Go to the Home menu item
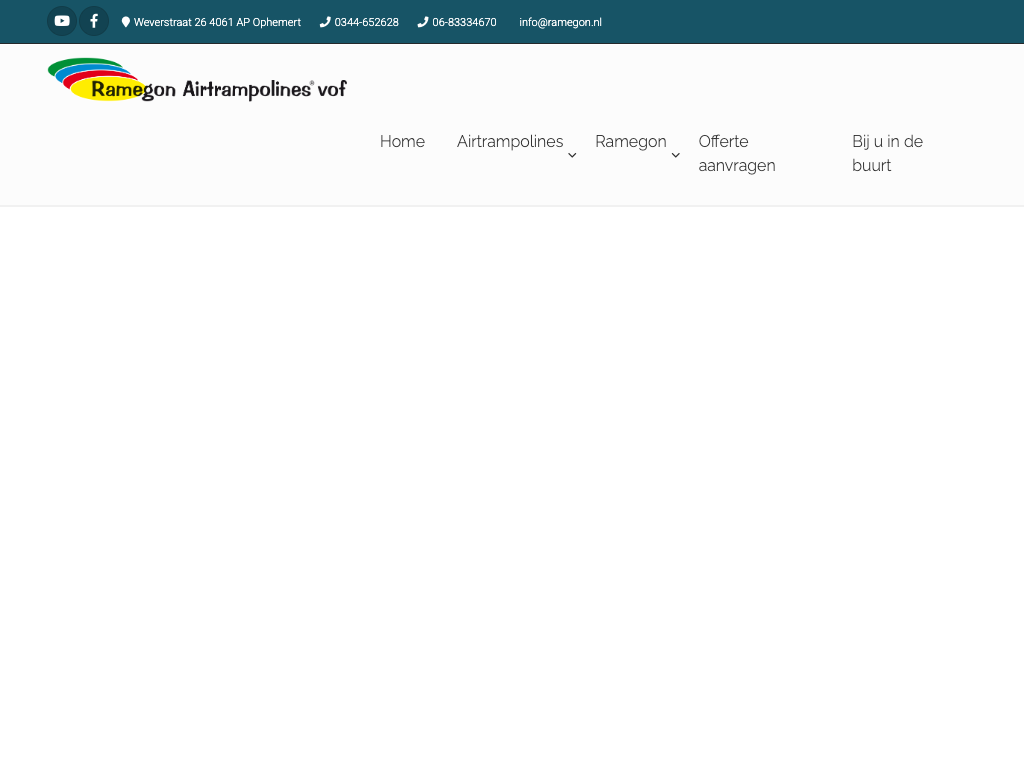Viewport: 1024px width, 768px height. (402, 142)
